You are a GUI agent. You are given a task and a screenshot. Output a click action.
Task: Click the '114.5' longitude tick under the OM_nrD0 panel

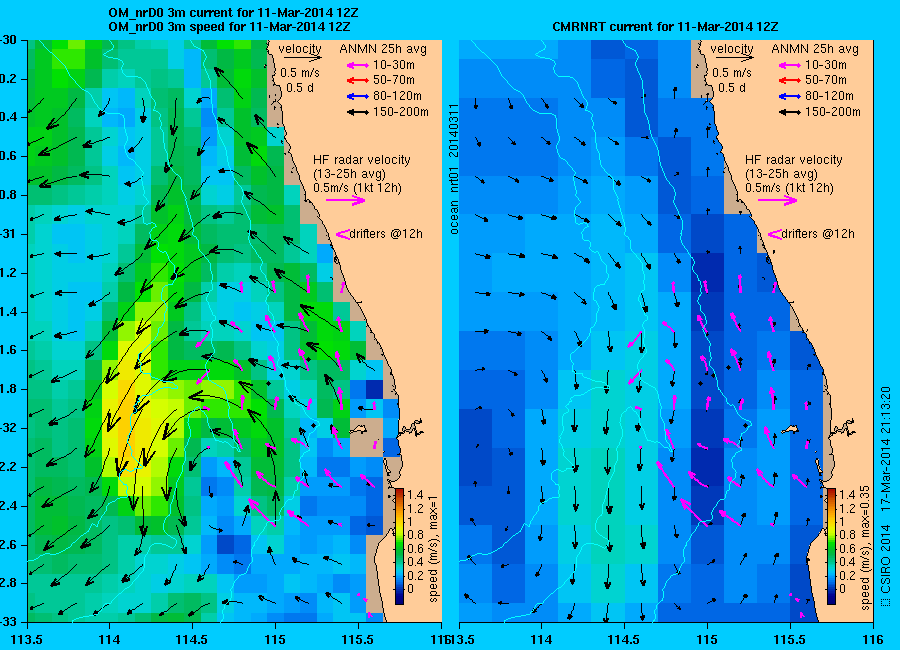(192, 640)
